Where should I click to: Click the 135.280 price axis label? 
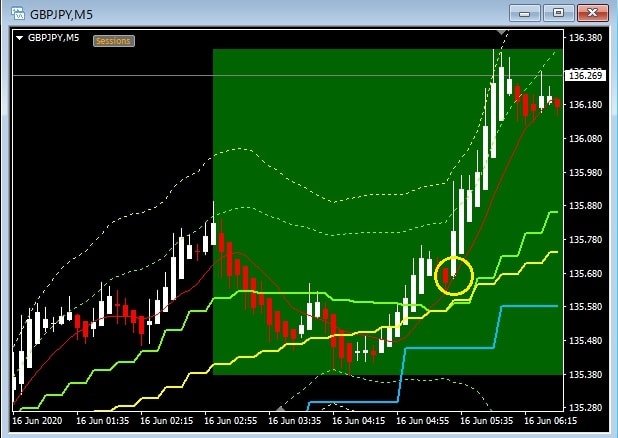pos(584,408)
